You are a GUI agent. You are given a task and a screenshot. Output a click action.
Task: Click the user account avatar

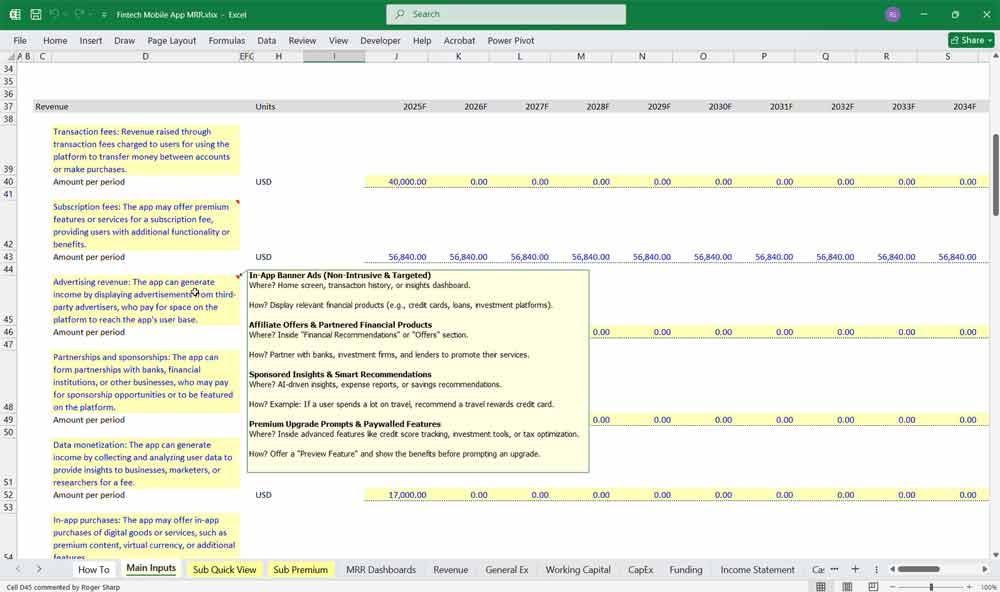click(892, 14)
